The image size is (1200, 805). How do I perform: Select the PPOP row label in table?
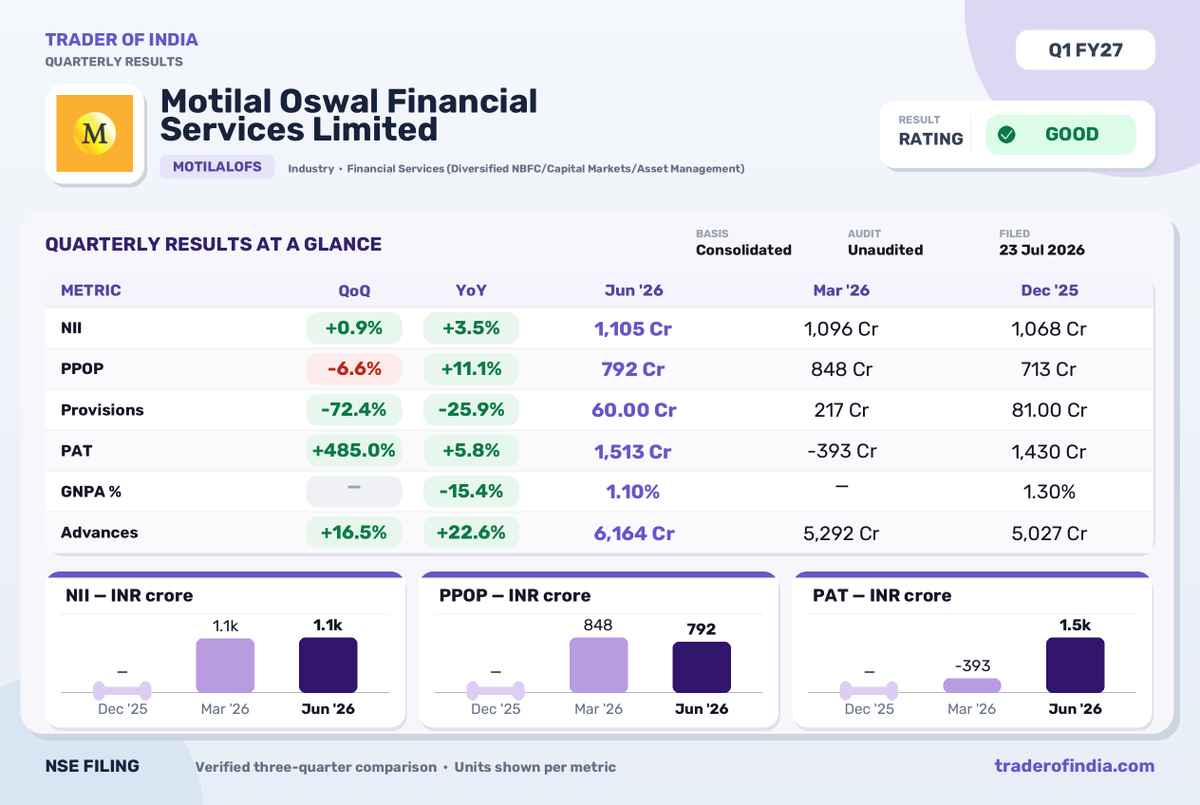pos(82,369)
